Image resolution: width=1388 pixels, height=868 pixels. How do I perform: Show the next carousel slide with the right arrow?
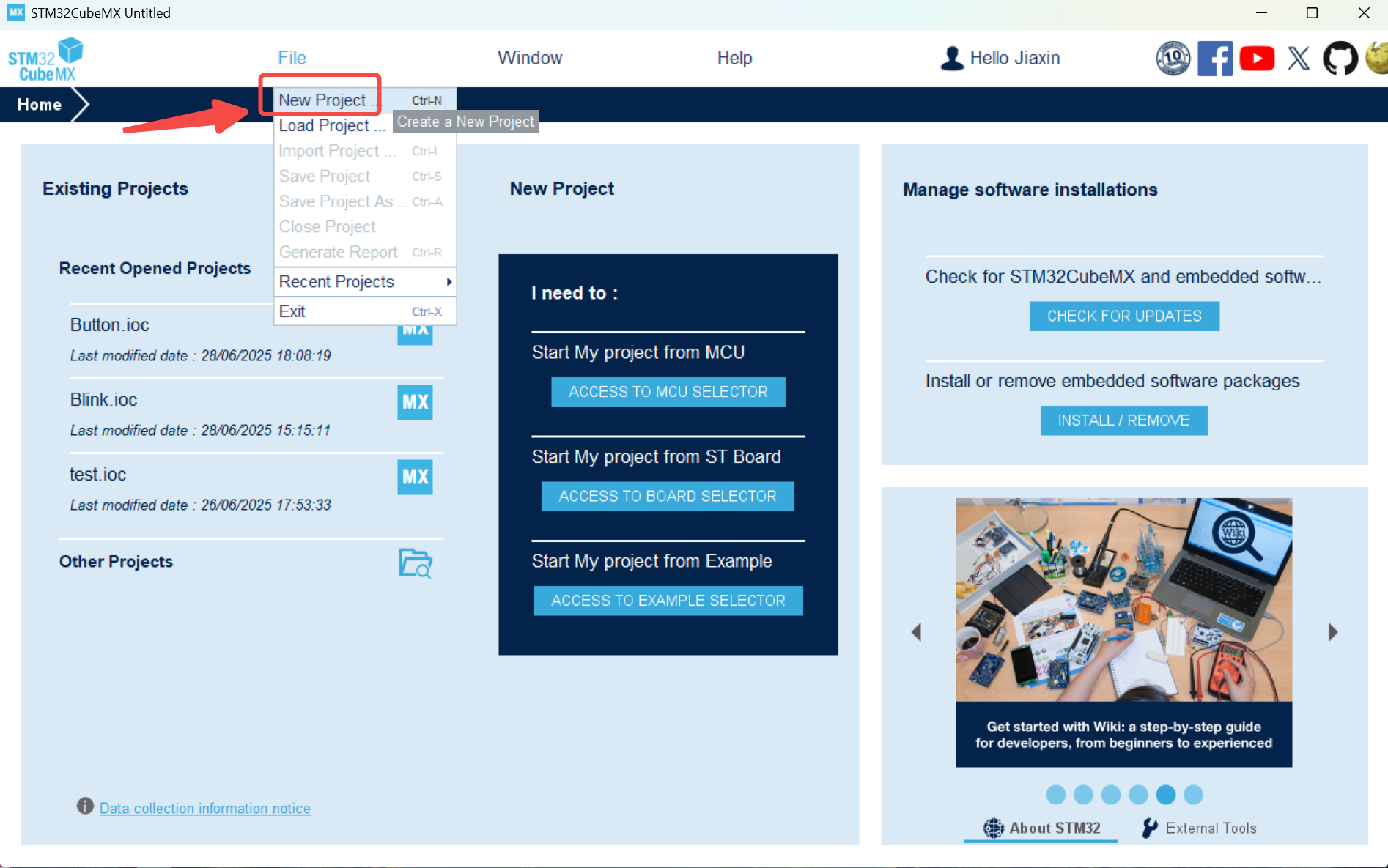point(1333,632)
